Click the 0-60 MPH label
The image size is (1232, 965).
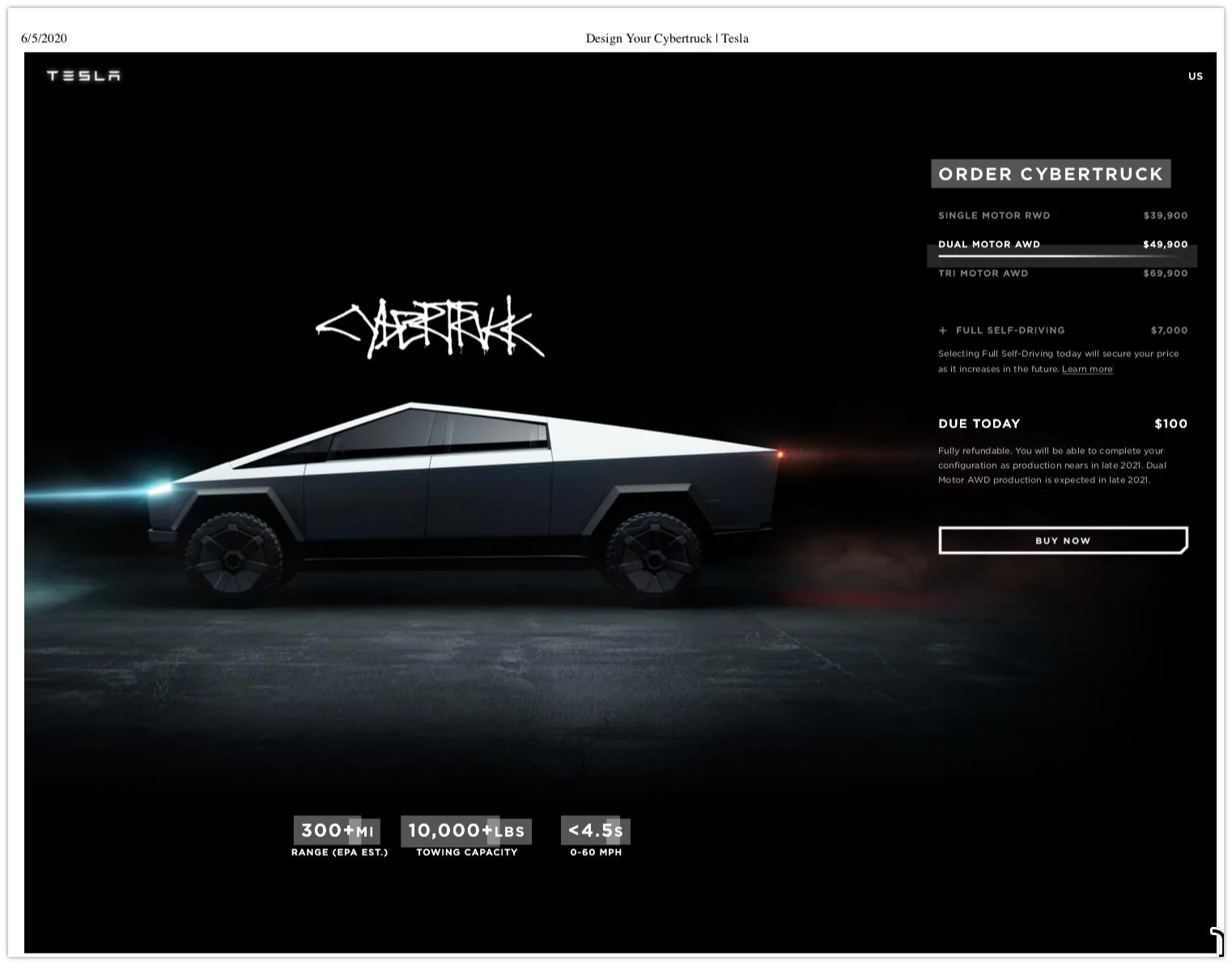tap(596, 852)
